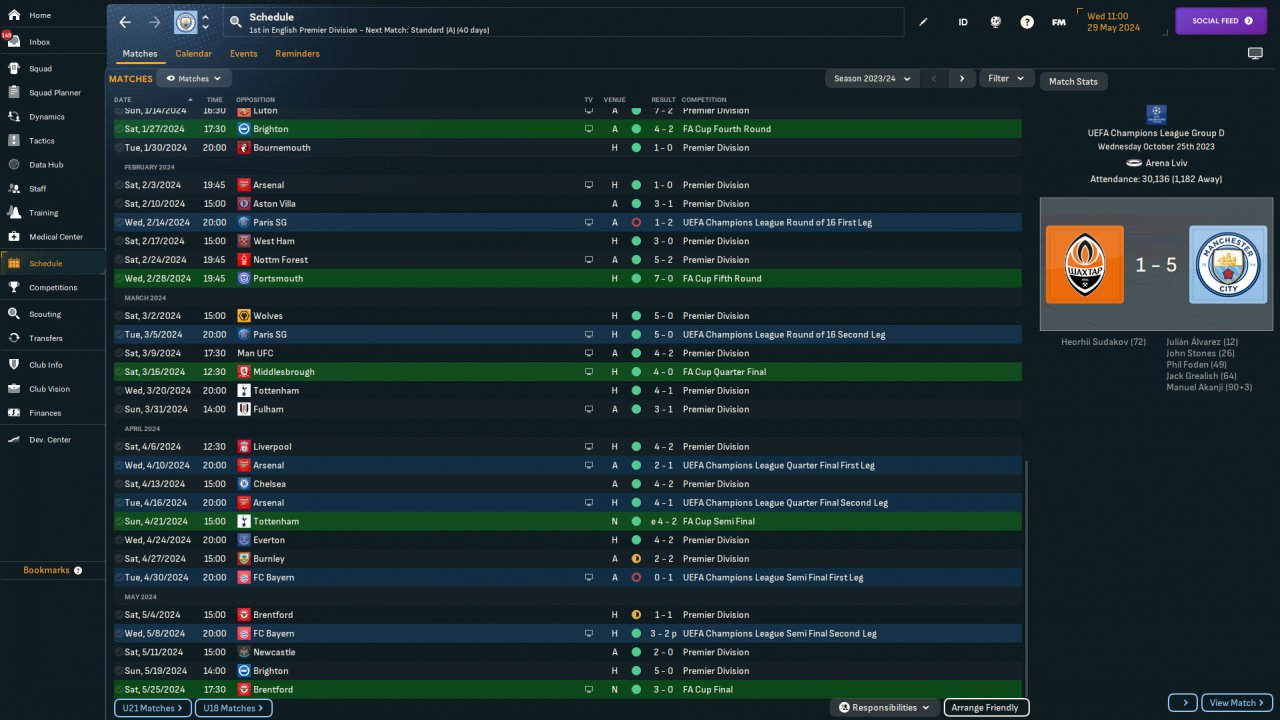This screenshot has height=720, width=1280.
Task: Switch to the Reminders tab
Action: point(298,54)
